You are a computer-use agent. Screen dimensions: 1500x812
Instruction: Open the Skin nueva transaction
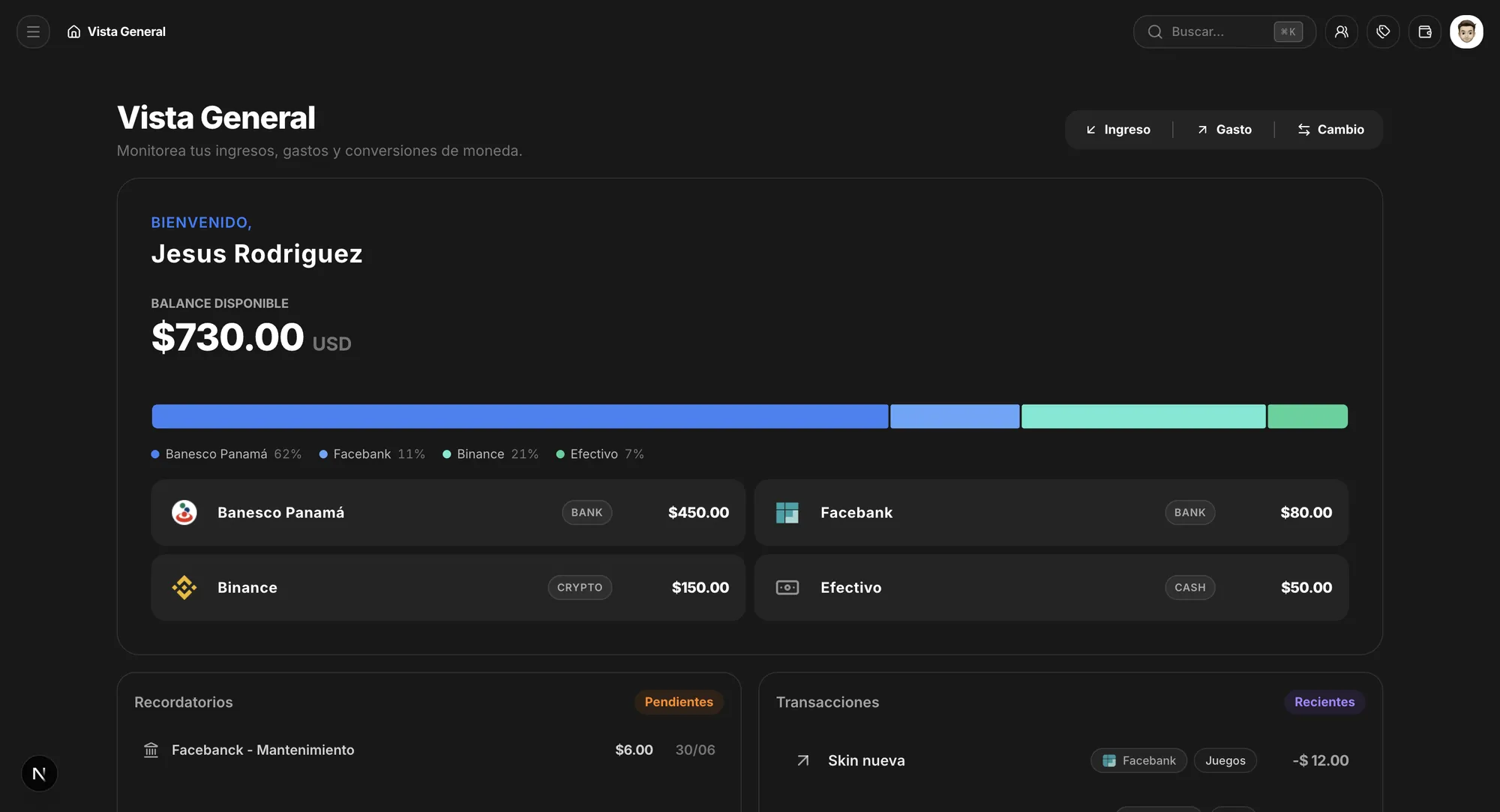1070,760
